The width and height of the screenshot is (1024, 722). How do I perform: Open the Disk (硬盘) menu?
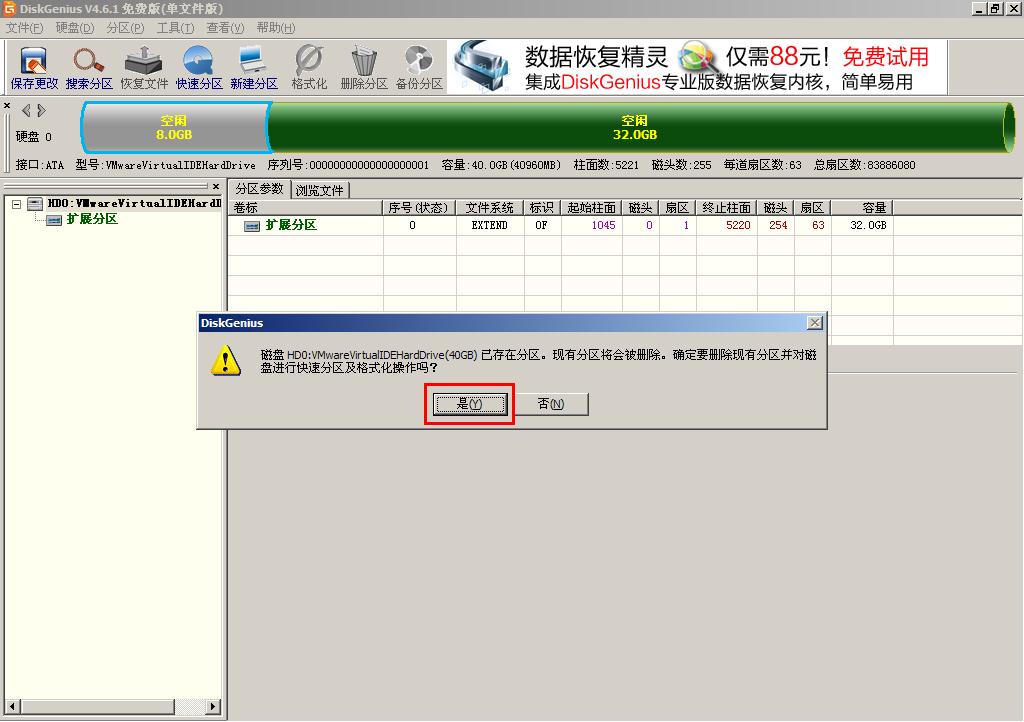(74, 27)
